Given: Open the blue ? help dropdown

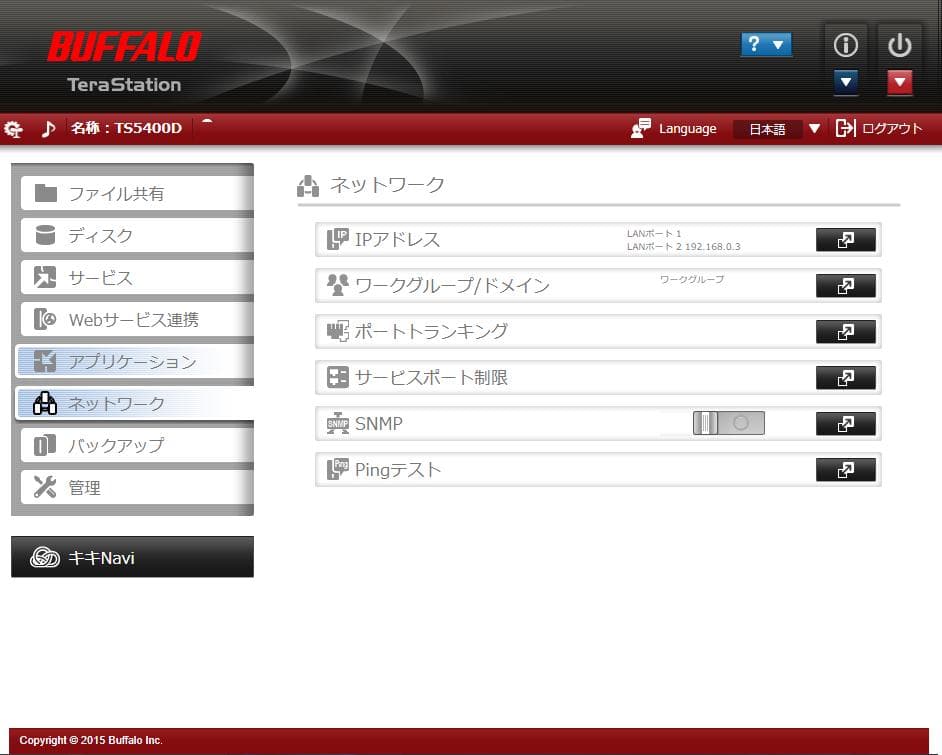Looking at the screenshot, I should tap(766, 44).
